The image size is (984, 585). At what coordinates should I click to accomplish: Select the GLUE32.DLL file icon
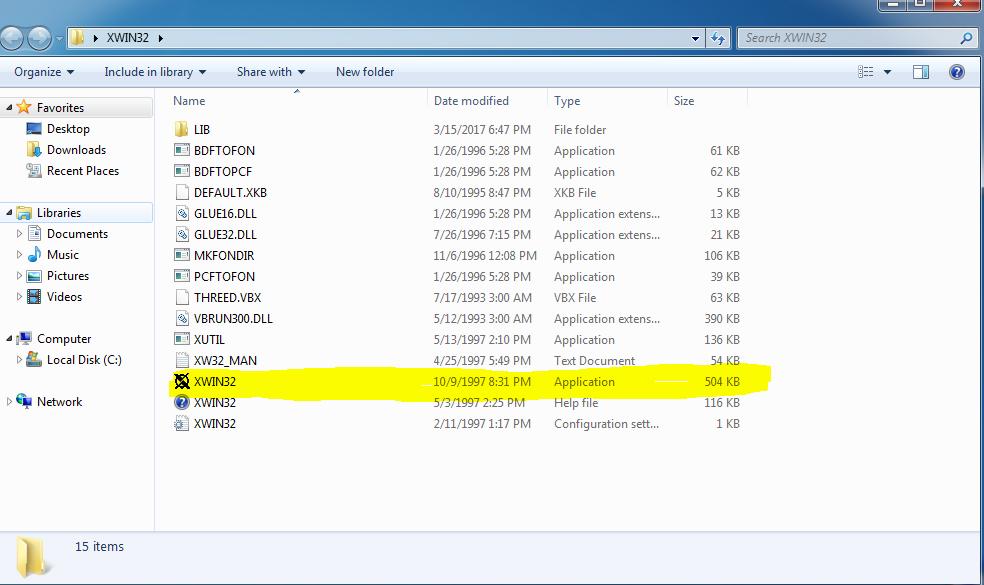[x=181, y=234]
